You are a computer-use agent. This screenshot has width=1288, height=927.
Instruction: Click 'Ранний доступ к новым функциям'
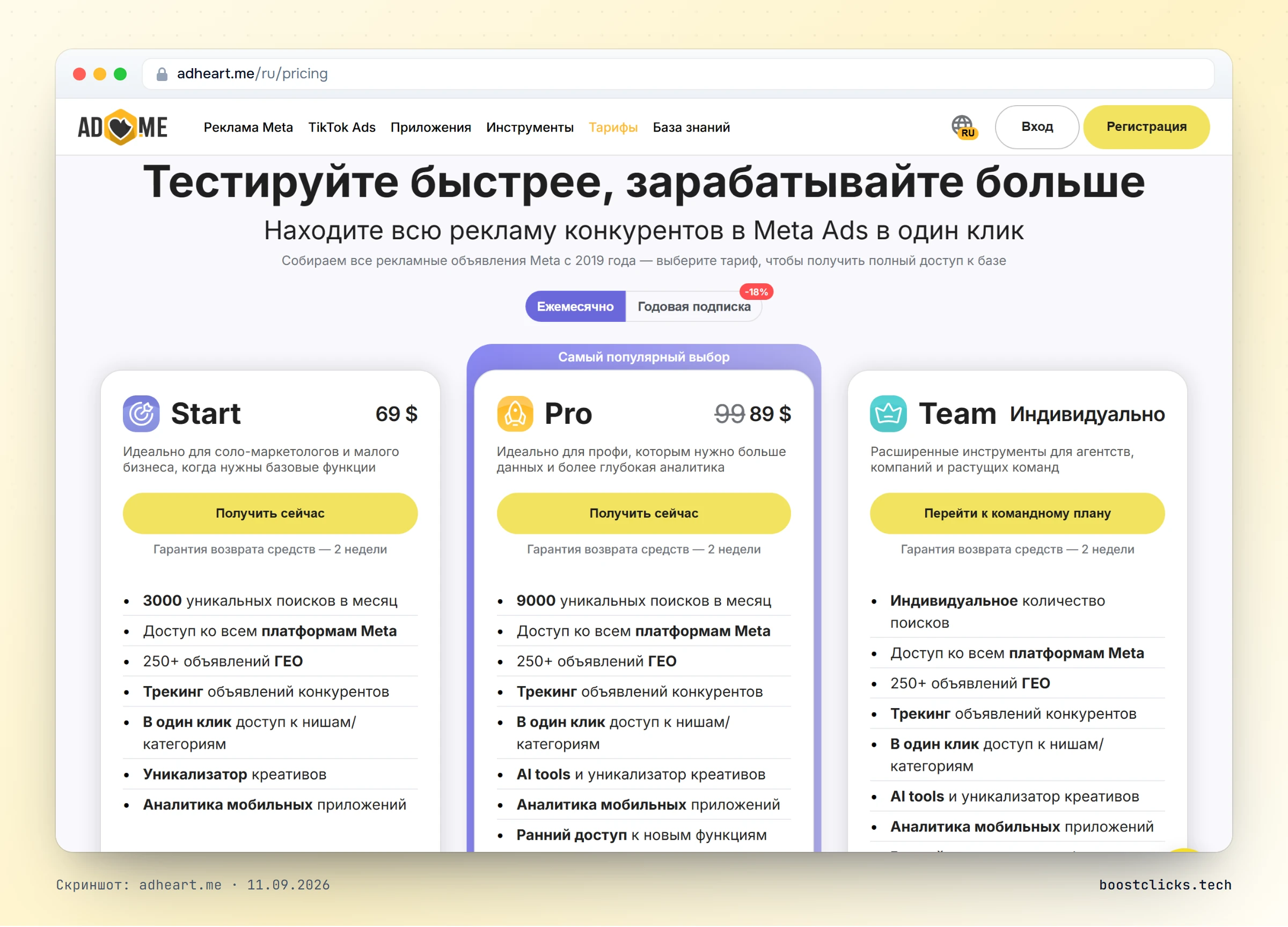pos(642,835)
